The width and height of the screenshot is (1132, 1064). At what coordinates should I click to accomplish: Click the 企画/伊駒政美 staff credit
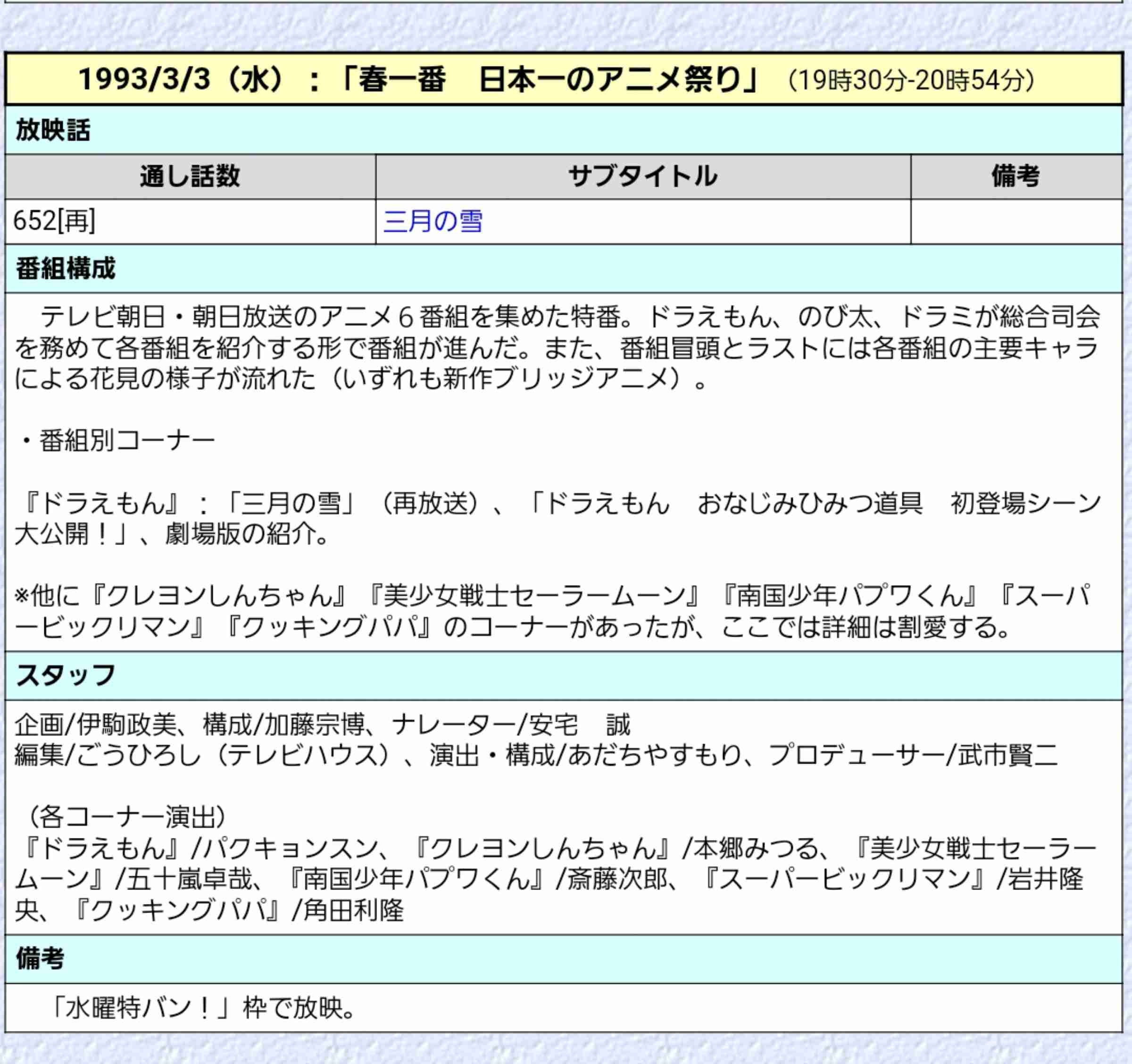96,725
